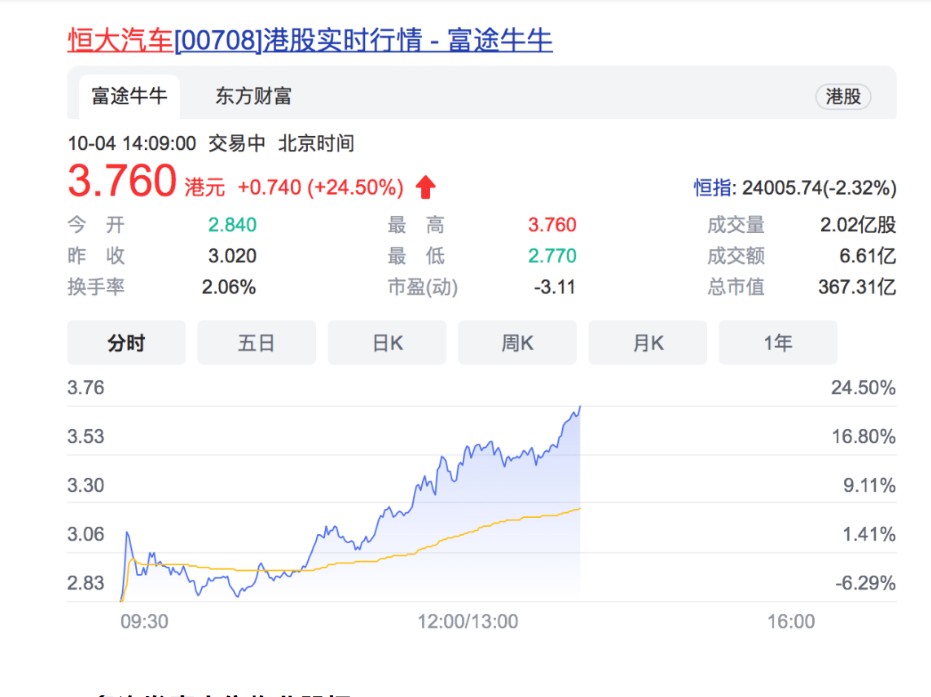Click the 交易中 trading status text
This screenshot has height=697, width=931.
(236, 144)
